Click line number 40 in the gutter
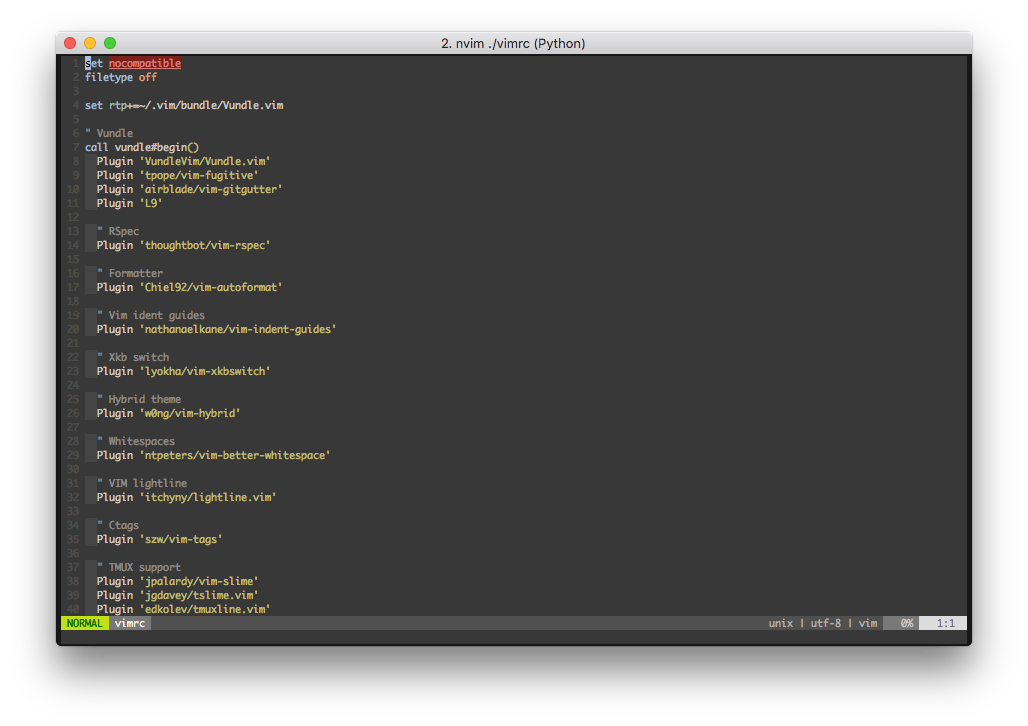Viewport: 1028px width, 726px height. tap(73, 609)
